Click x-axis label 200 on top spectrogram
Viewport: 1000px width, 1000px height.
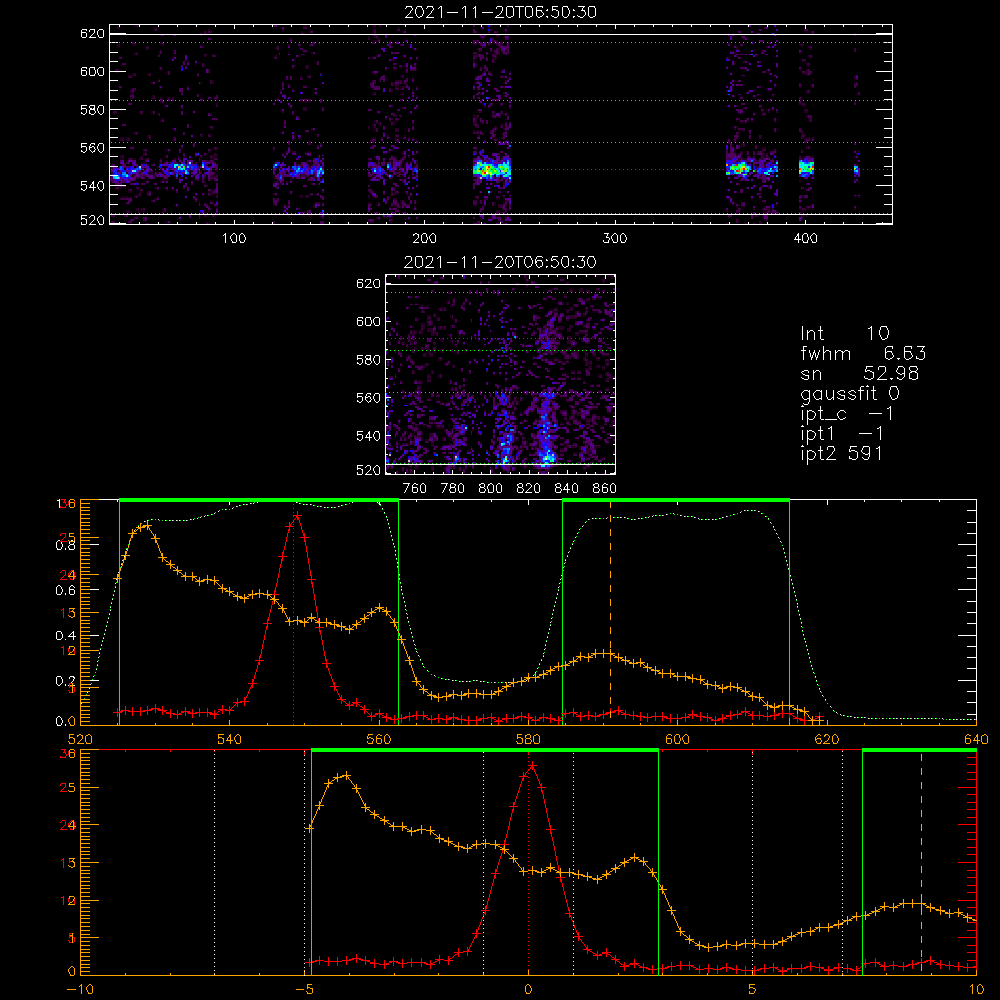pos(425,239)
